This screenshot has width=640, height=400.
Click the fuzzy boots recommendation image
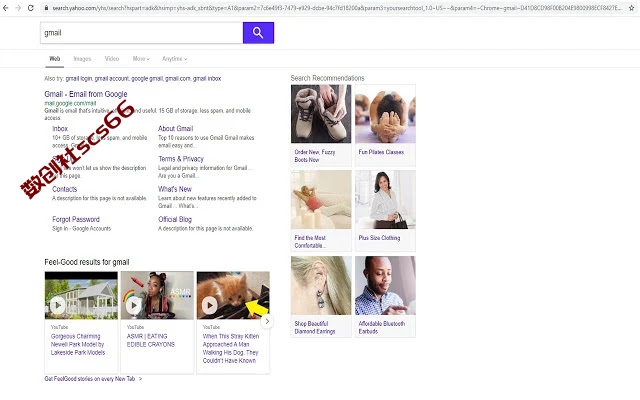(x=321, y=114)
